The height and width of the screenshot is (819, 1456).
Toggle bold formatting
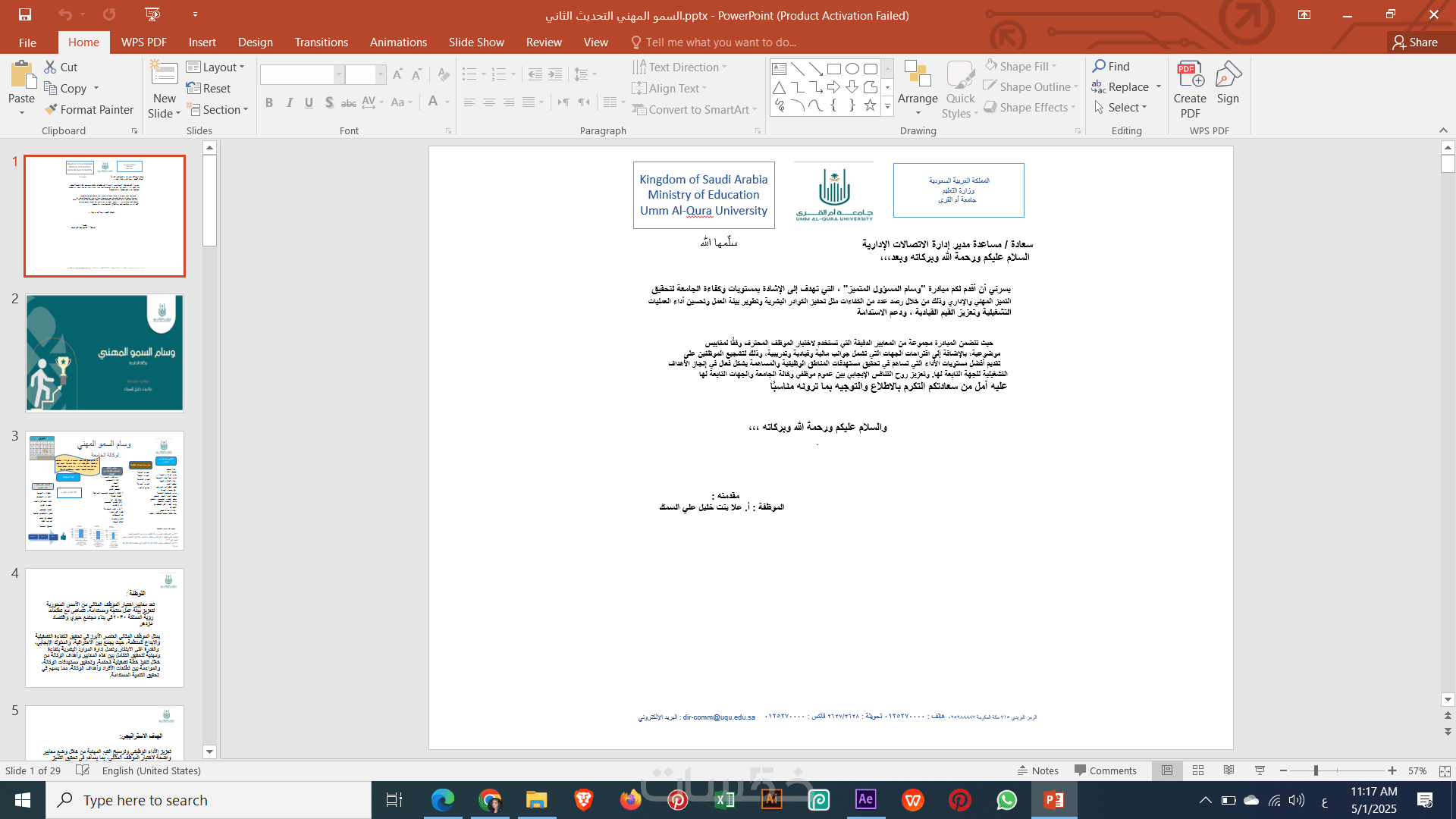tap(268, 102)
